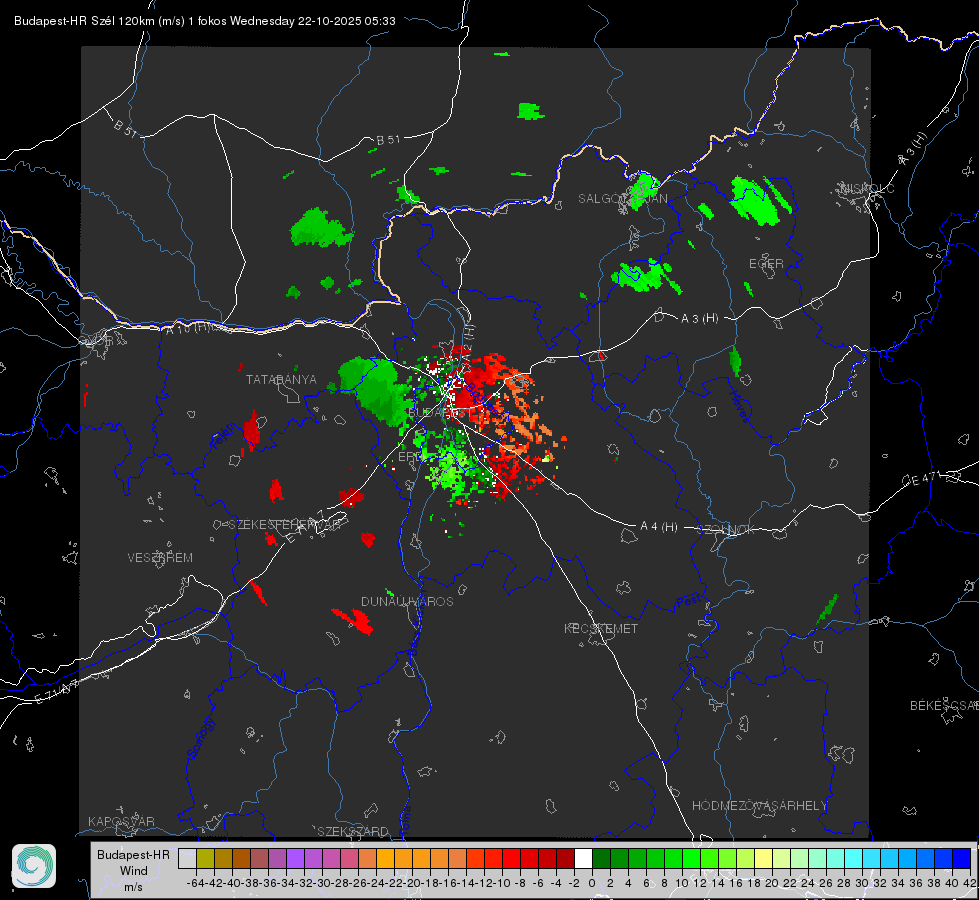Click the blue 'Pest' county label
Viewport: 979px width, 900px height.
point(689,601)
